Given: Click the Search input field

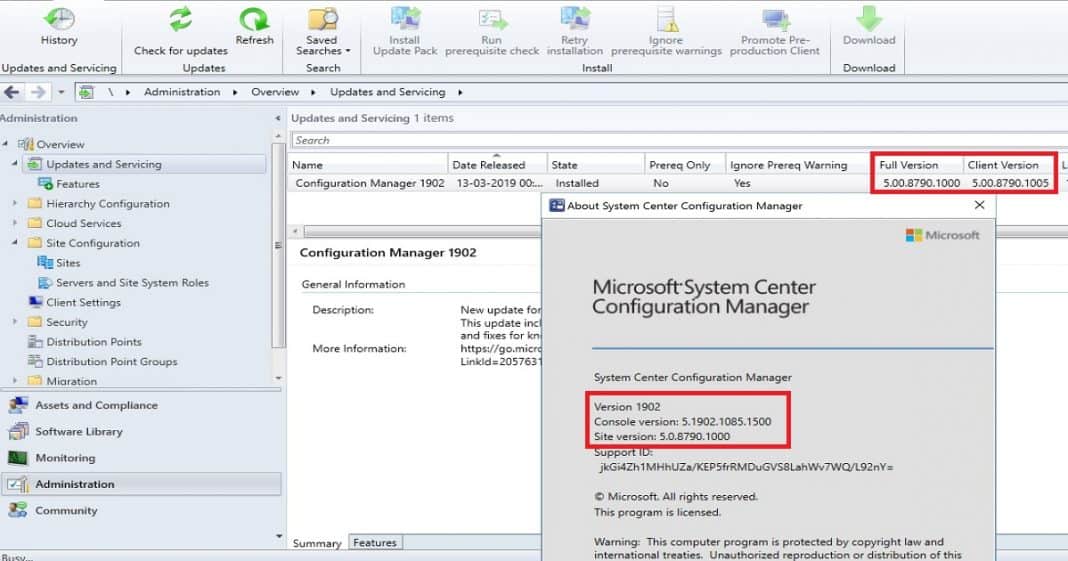Looking at the screenshot, I should [x=678, y=140].
